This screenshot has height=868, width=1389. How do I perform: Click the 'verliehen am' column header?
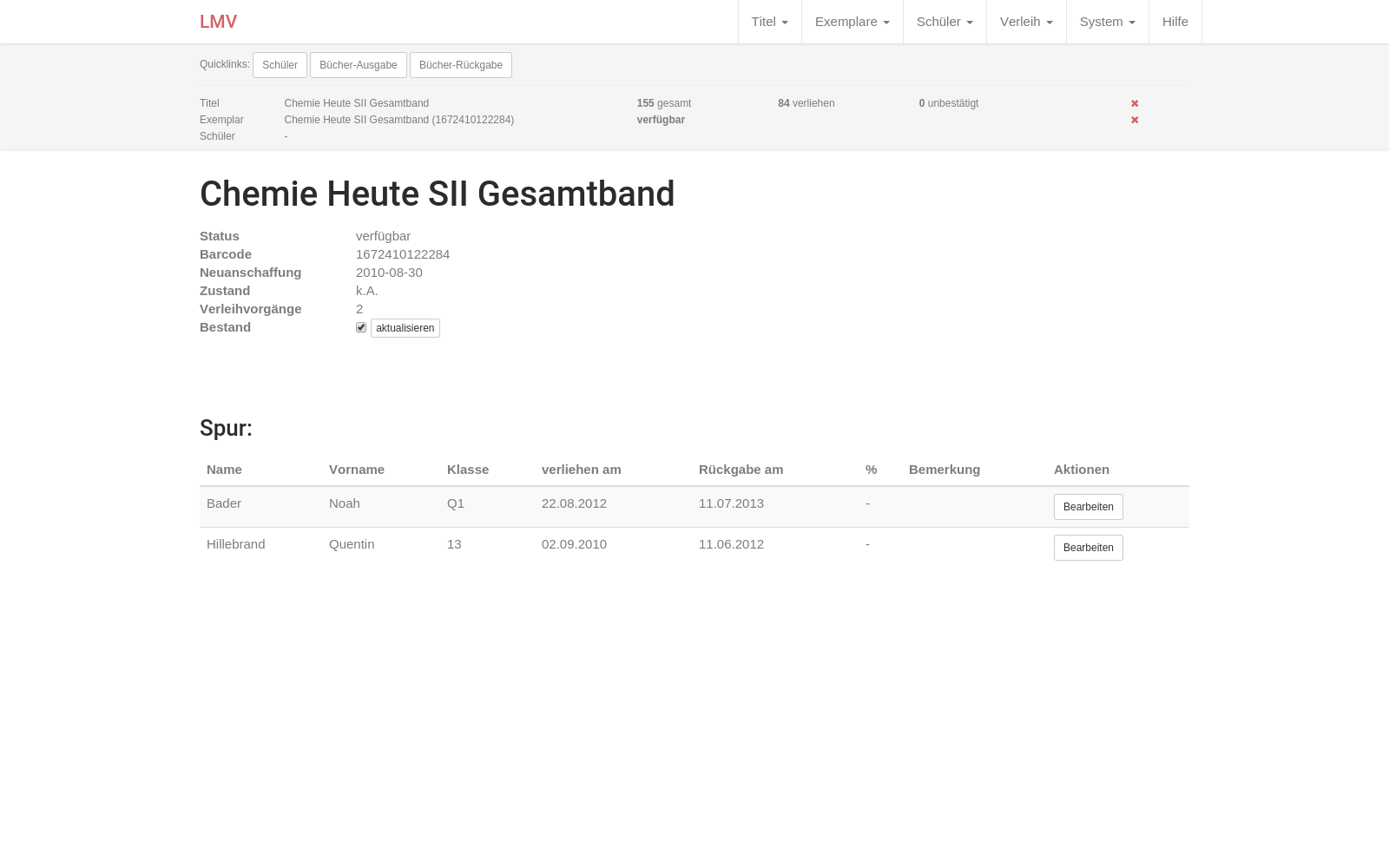click(582, 470)
